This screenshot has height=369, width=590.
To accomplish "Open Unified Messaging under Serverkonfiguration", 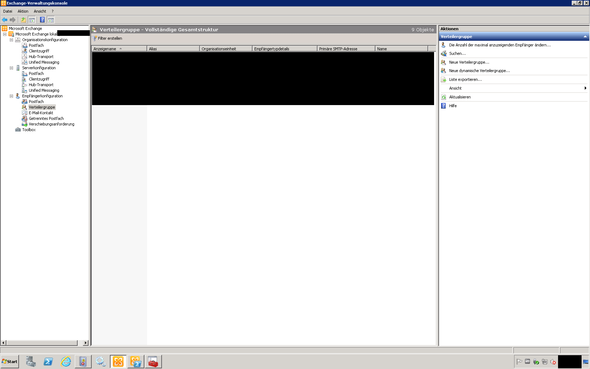I will click(x=44, y=91).
